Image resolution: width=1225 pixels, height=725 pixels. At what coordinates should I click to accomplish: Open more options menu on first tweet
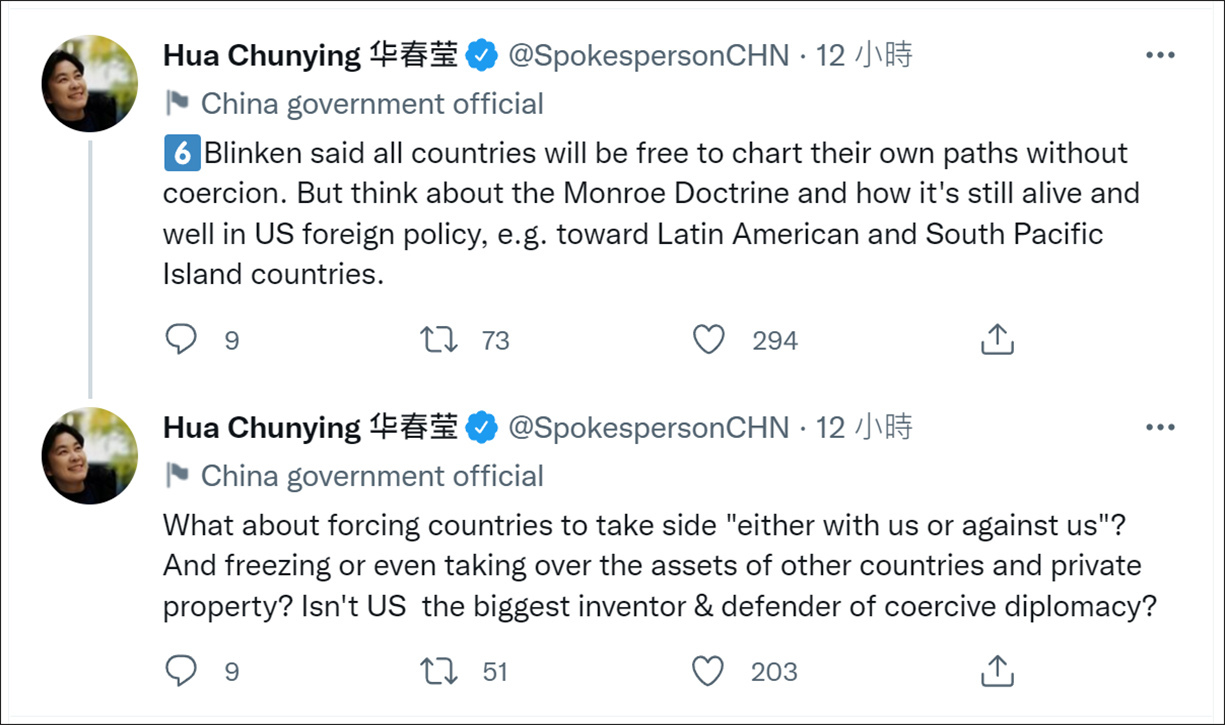click(x=1160, y=56)
